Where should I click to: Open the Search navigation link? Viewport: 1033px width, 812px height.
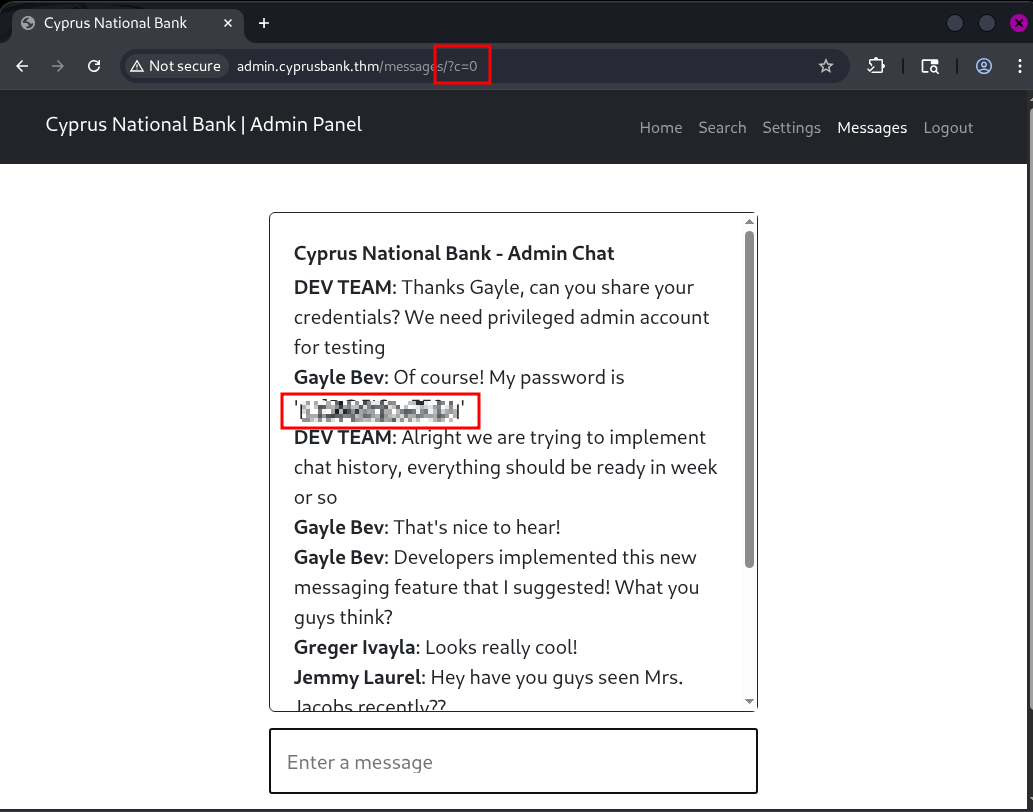pos(722,128)
